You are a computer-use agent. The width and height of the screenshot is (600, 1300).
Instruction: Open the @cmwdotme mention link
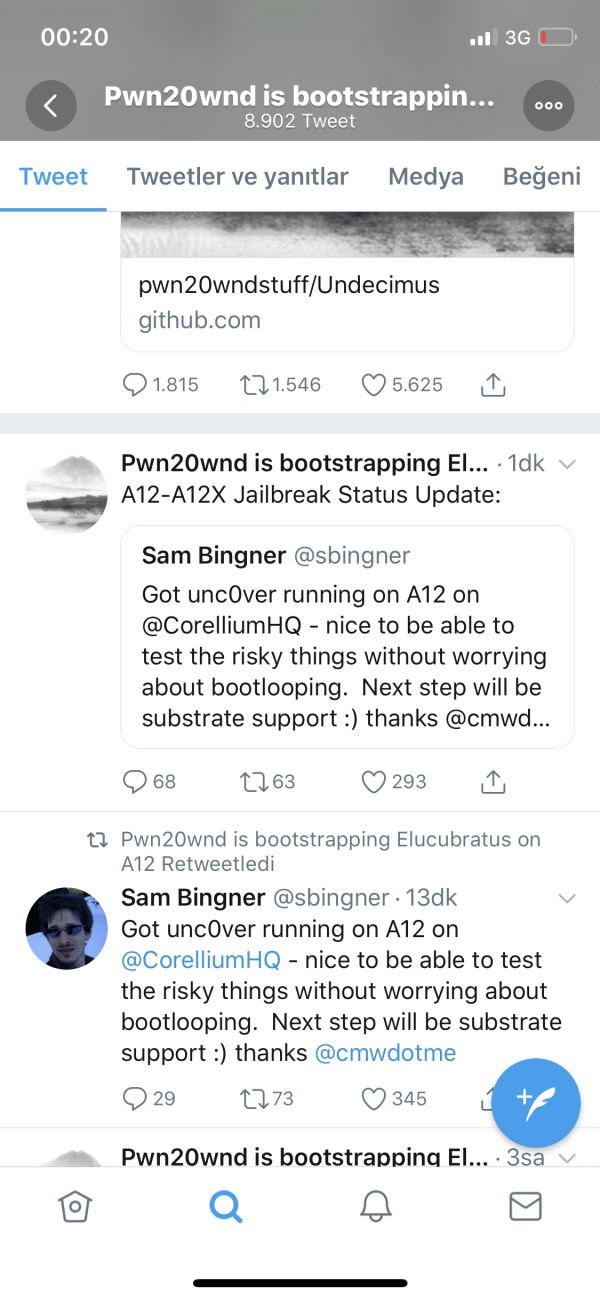coord(385,1053)
